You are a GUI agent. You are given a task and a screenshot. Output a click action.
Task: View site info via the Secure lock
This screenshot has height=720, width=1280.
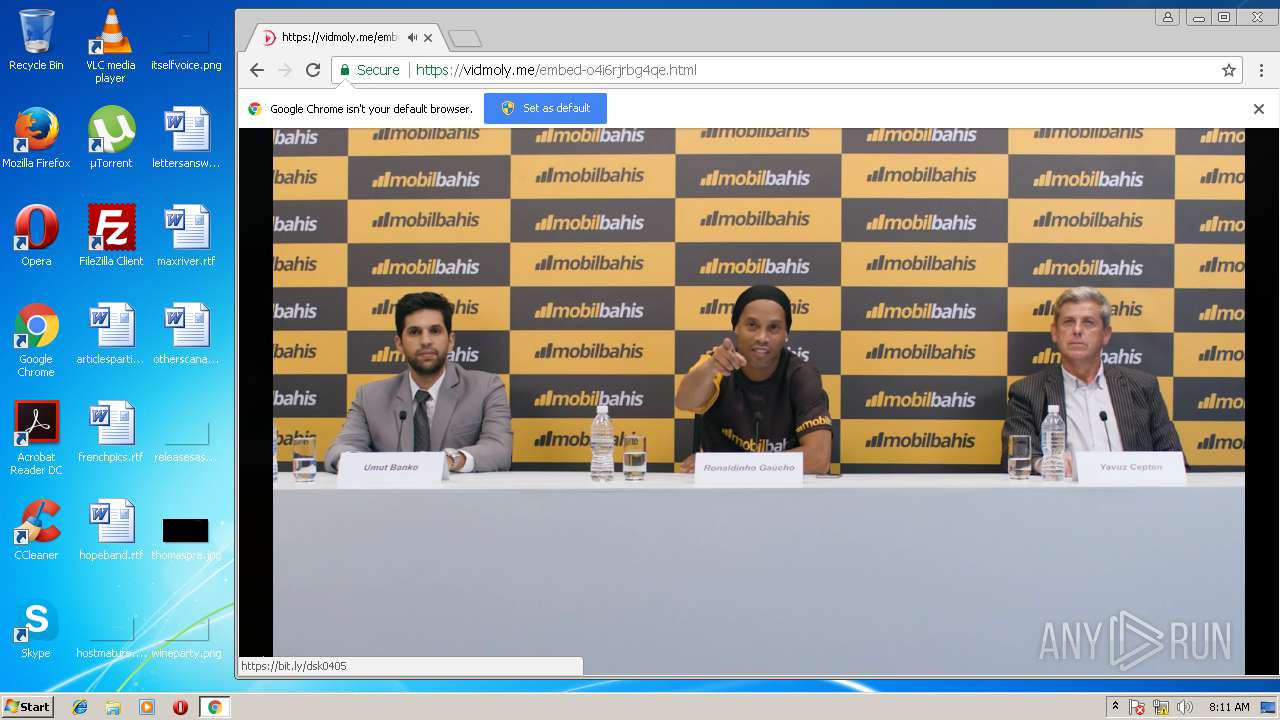click(x=369, y=70)
